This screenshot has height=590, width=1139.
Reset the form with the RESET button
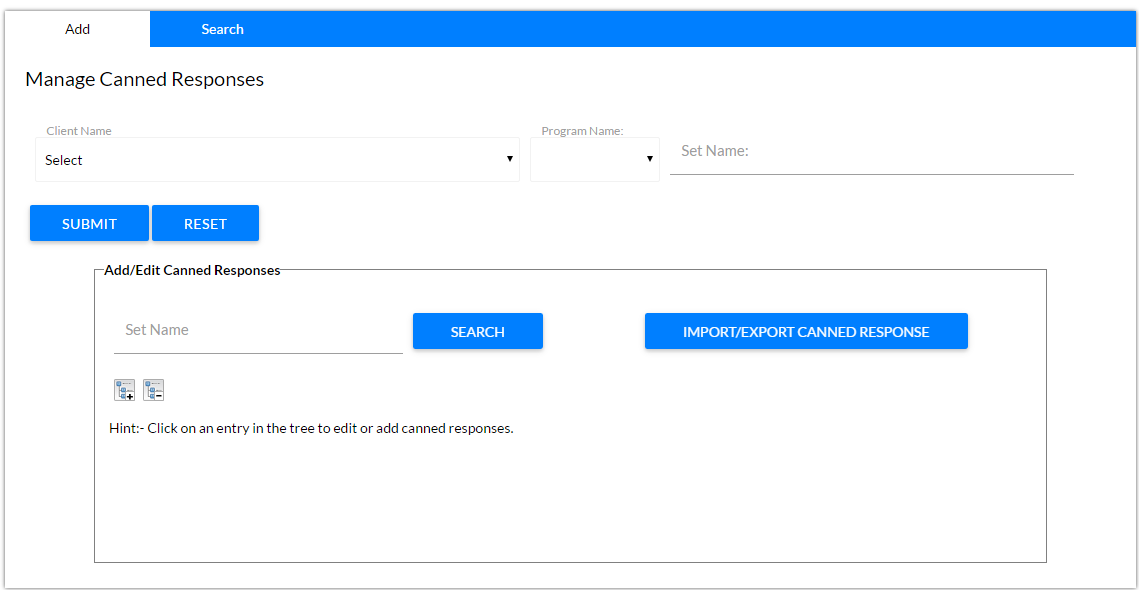click(205, 223)
